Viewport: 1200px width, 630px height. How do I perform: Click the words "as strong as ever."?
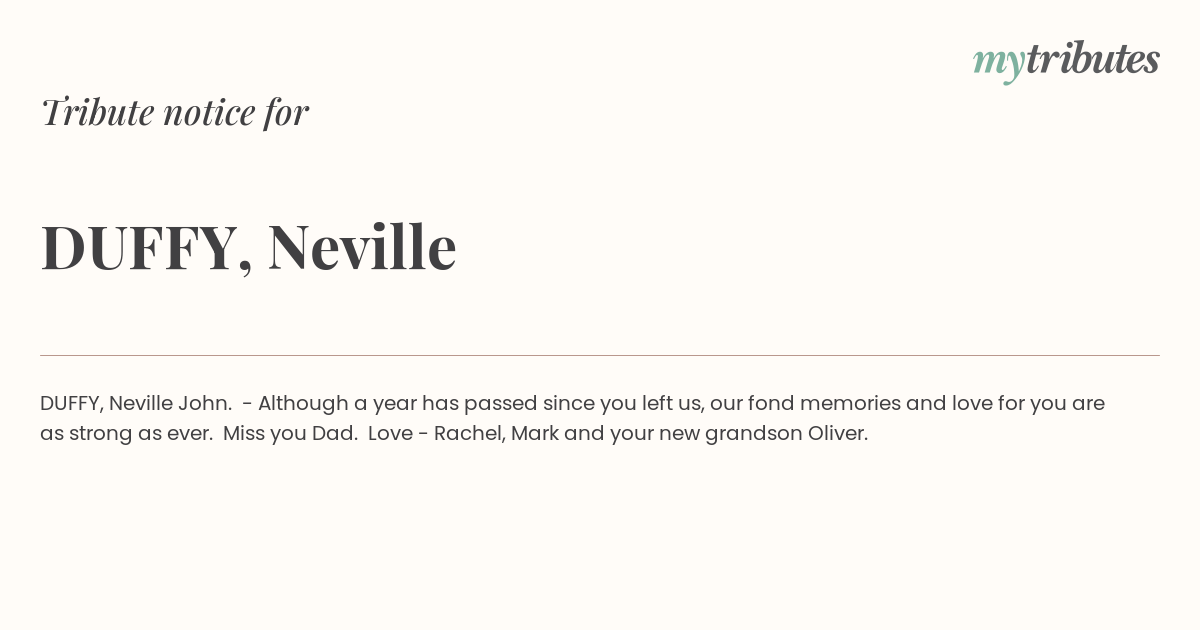pyautogui.click(x=126, y=433)
